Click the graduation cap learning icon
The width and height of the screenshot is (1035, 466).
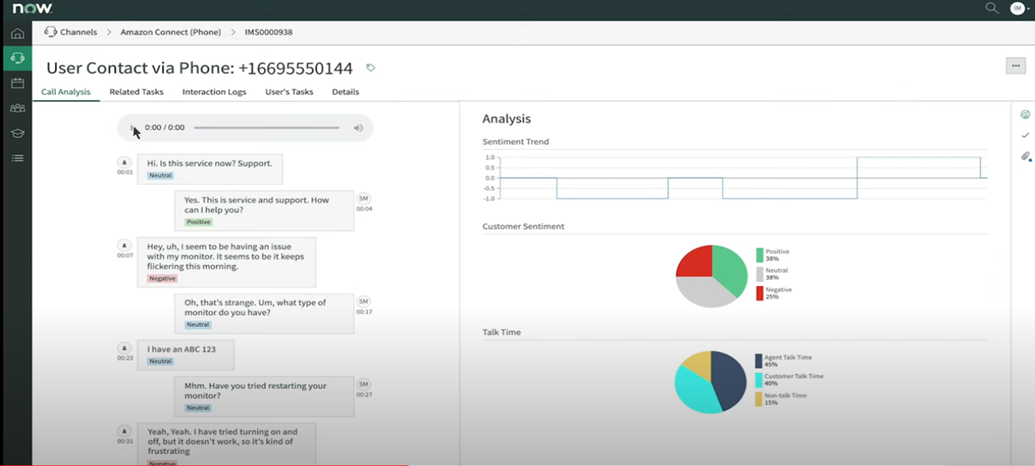[x=17, y=133]
